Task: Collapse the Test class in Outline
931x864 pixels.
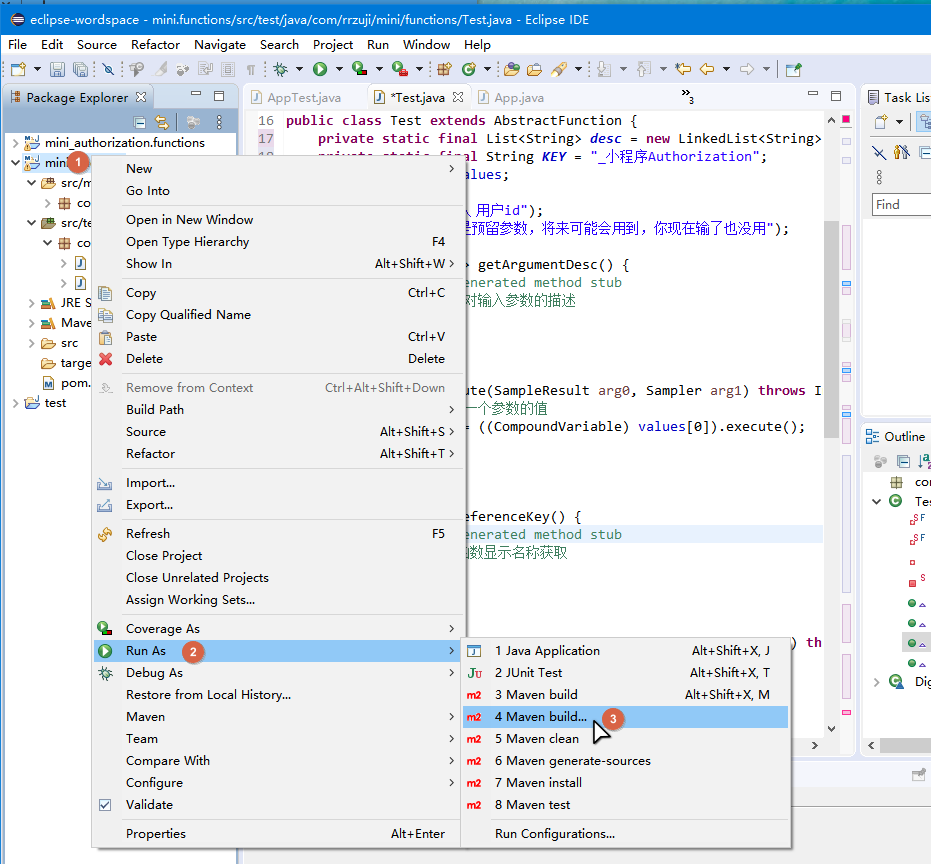Action: click(876, 501)
